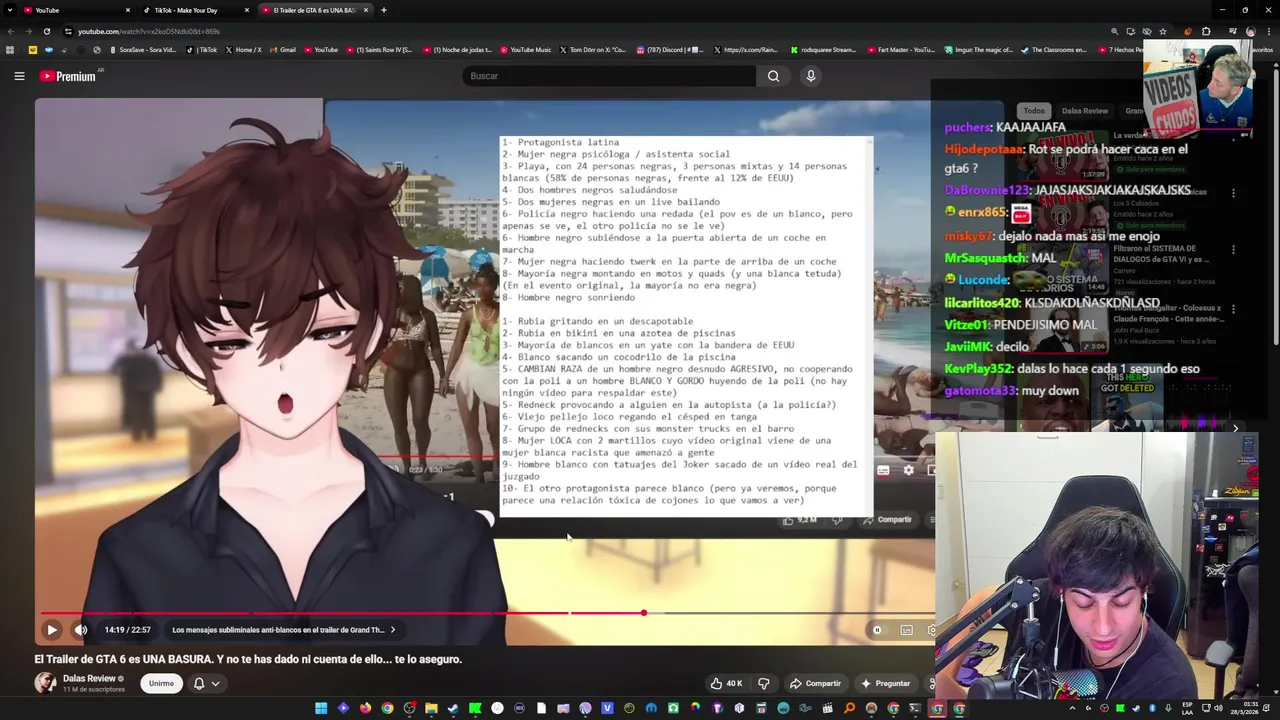Screen dimensions: 1280x720
Task: Click the Preguntar button
Action: tap(885, 684)
